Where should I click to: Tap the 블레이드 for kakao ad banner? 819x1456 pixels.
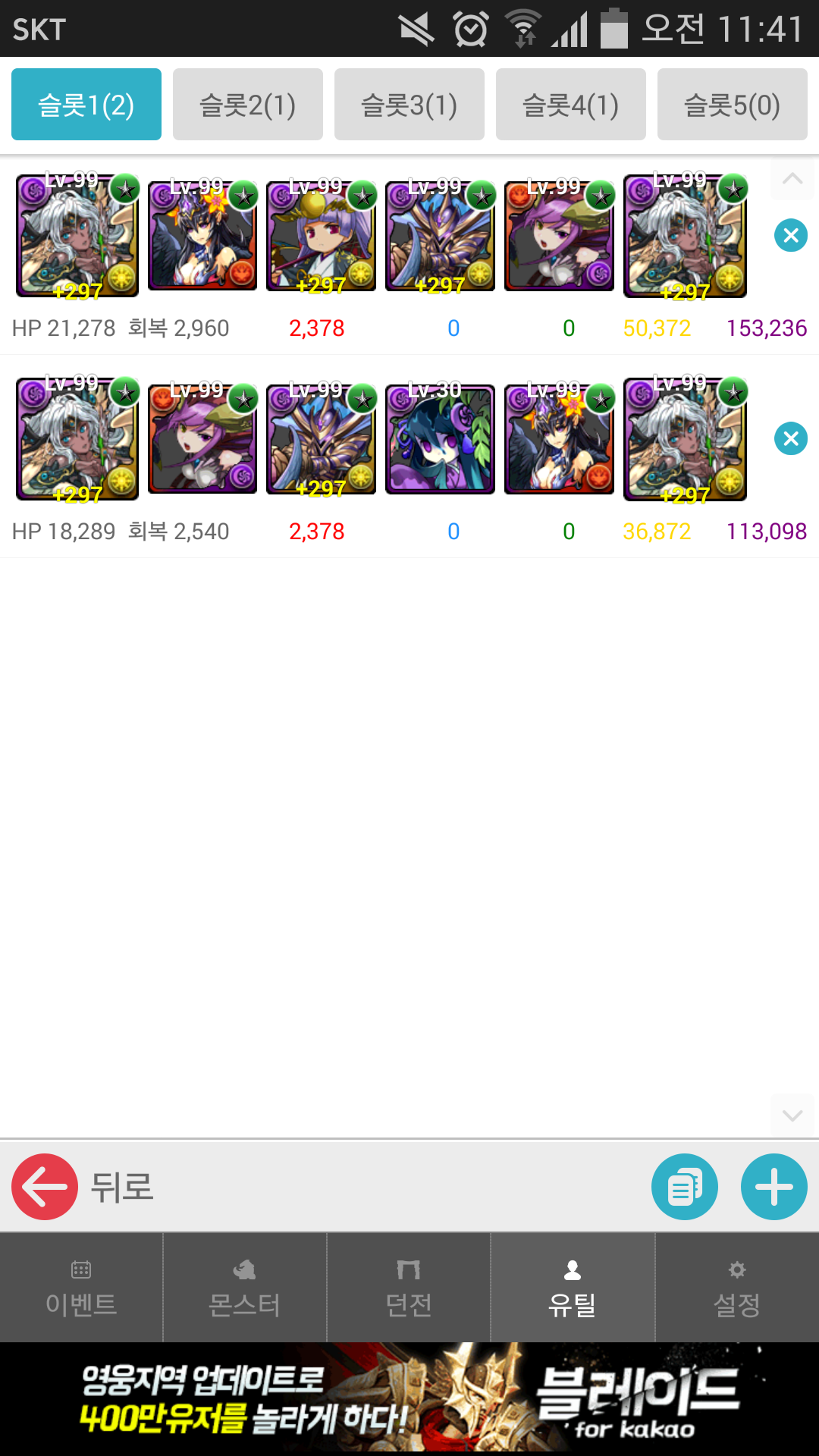coord(409,1399)
